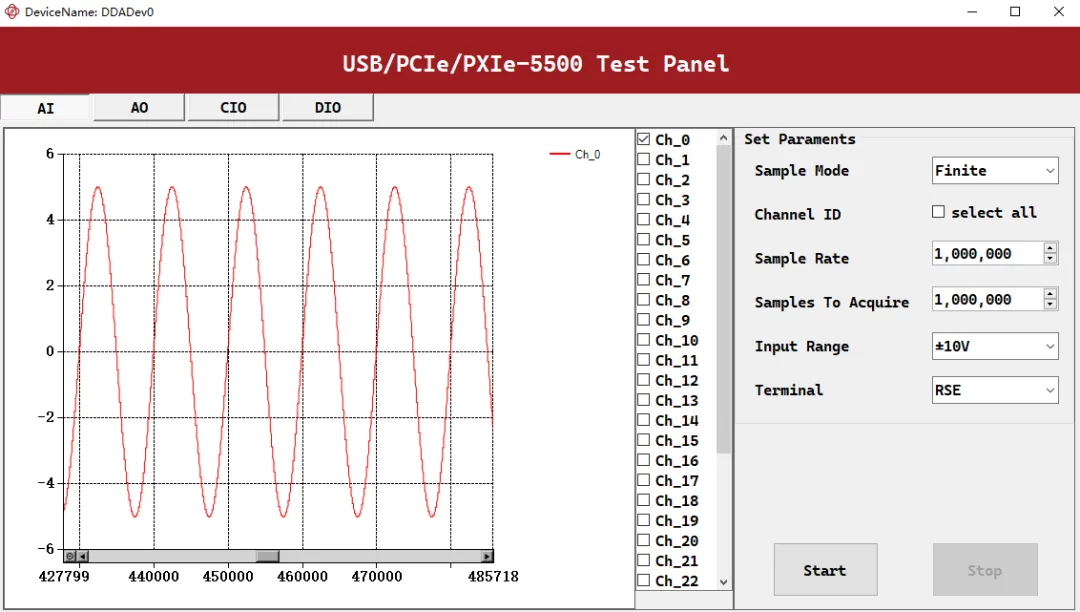Click the graph zoom icon beside the scrollbar
Image resolution: width=1080 pixels, height=612 pixels.
pos(70,556)
